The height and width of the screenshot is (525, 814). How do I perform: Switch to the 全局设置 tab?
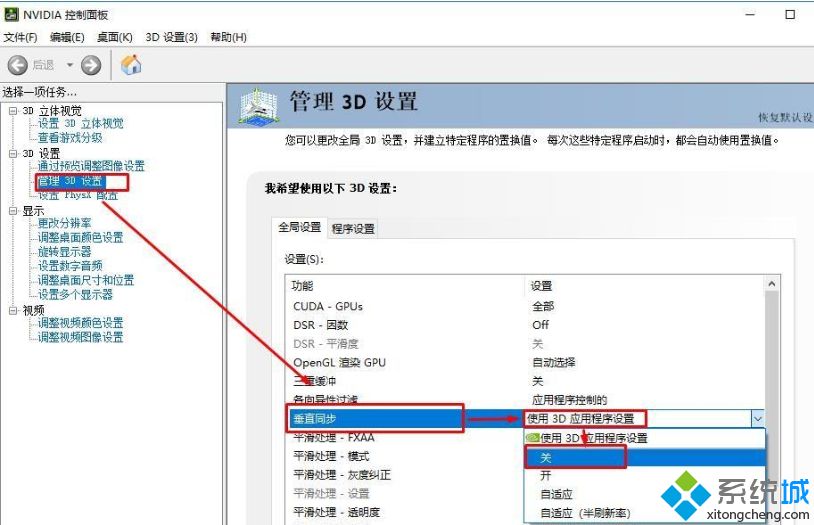click(300, 227)
